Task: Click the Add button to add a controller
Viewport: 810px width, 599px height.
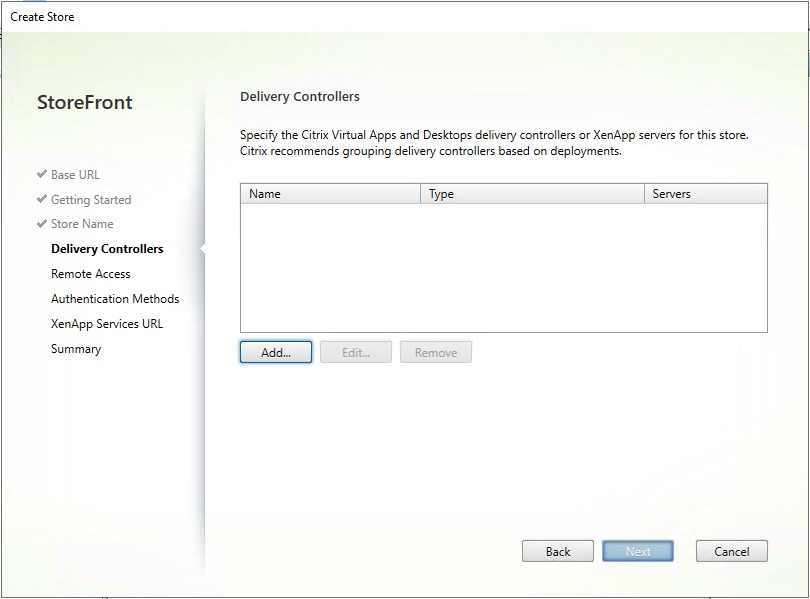Action: click(275, 352)
